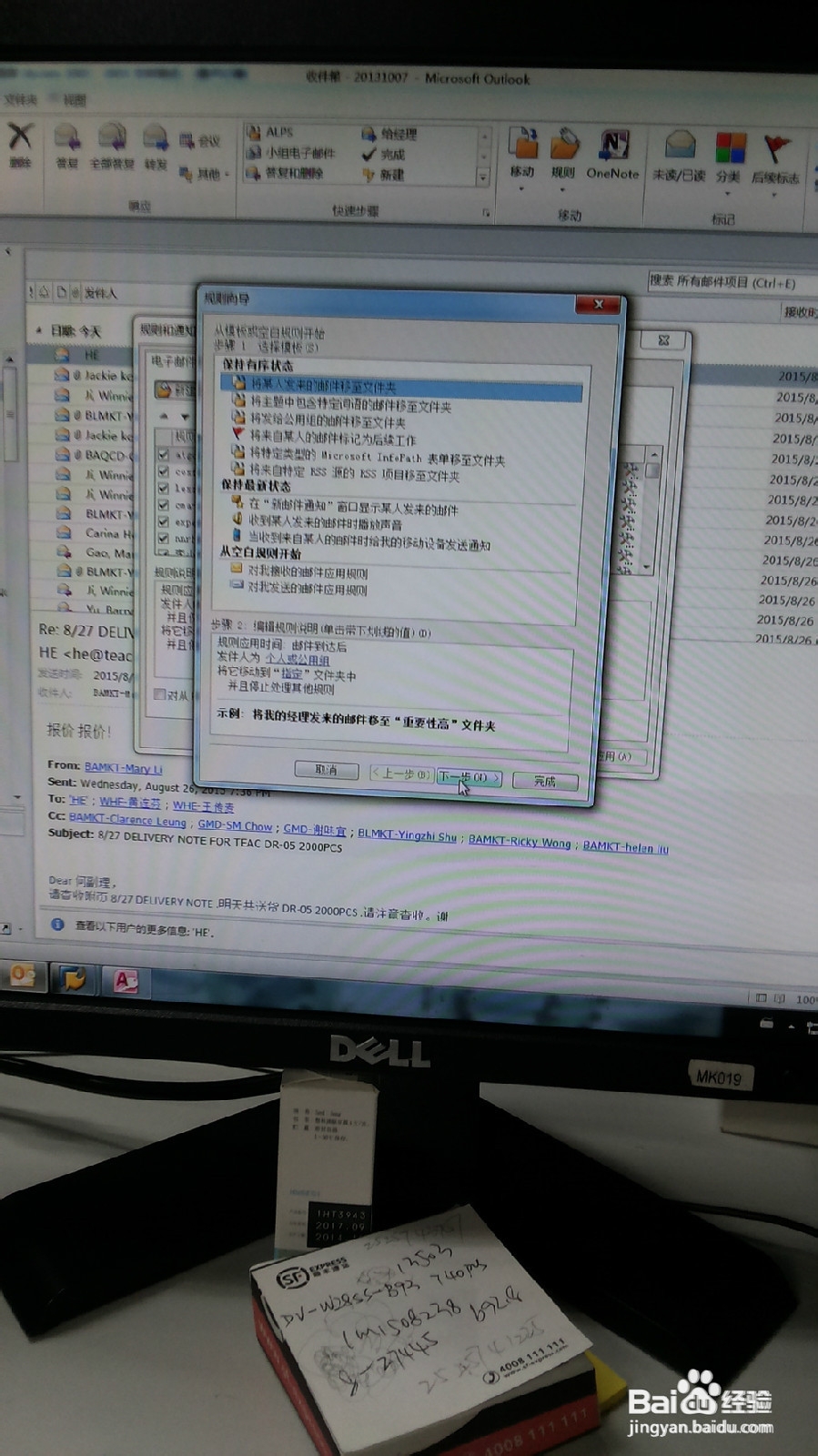The image size is (818, 1456).
Task: Click move-rule-up arrow in Rules dialog
Action: click(164, 416)
